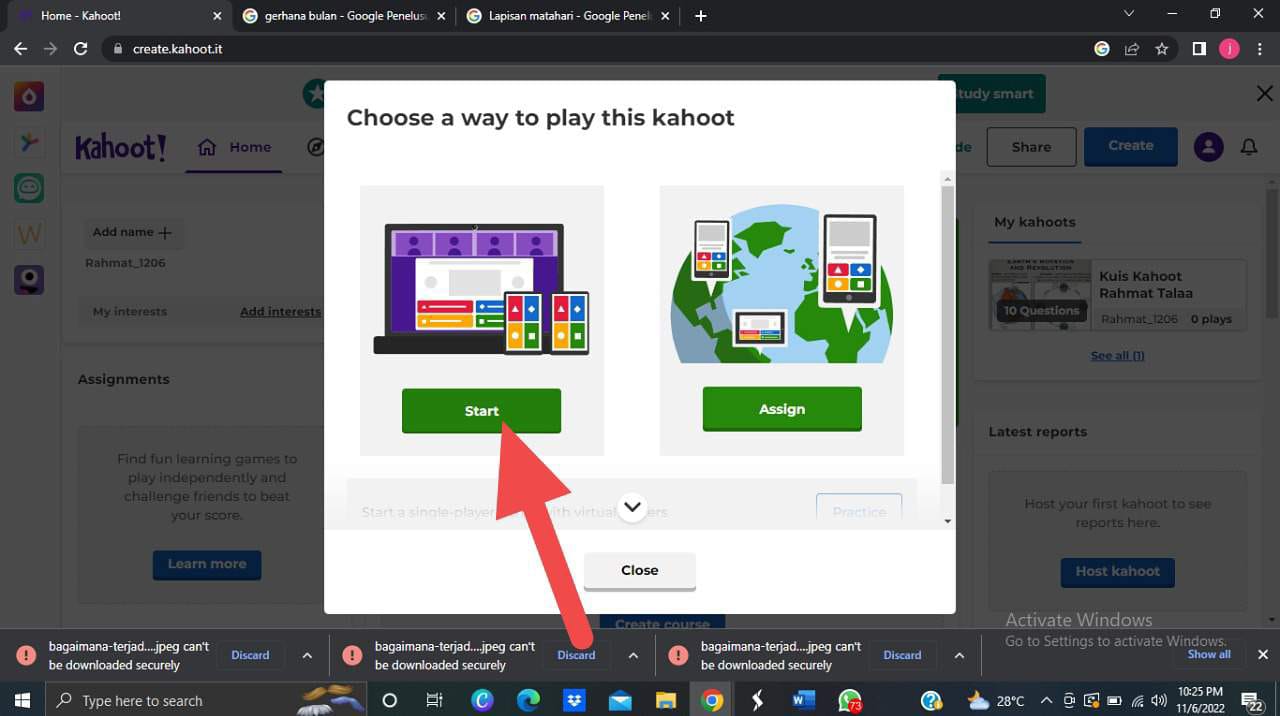Go back to the previous page

pyautogui.click(x=21, y=48)
